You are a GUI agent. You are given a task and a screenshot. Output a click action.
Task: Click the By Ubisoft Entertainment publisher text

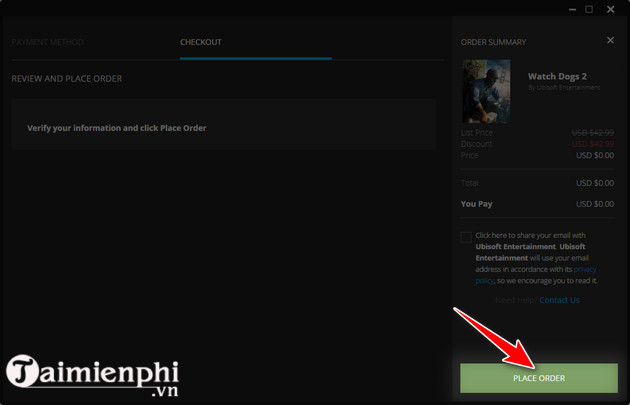point(564,88)
